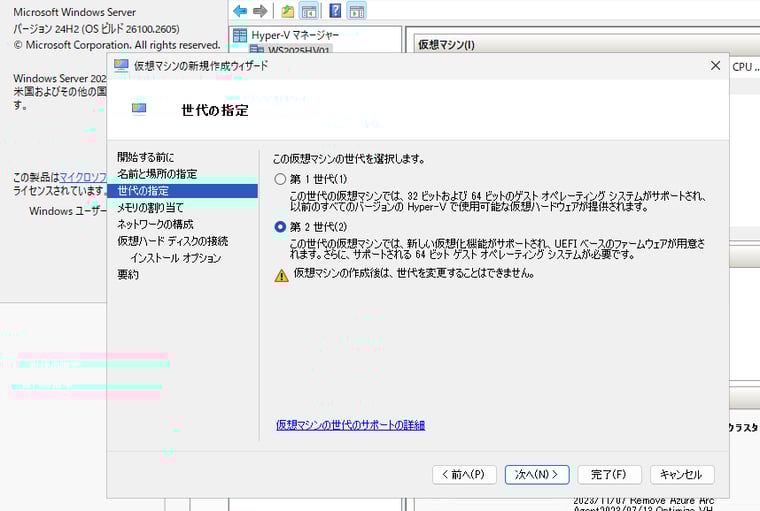Select Hyper-V マネージャー tree node
This screenshot has height=511, width=760.
(x=295, y=35)
